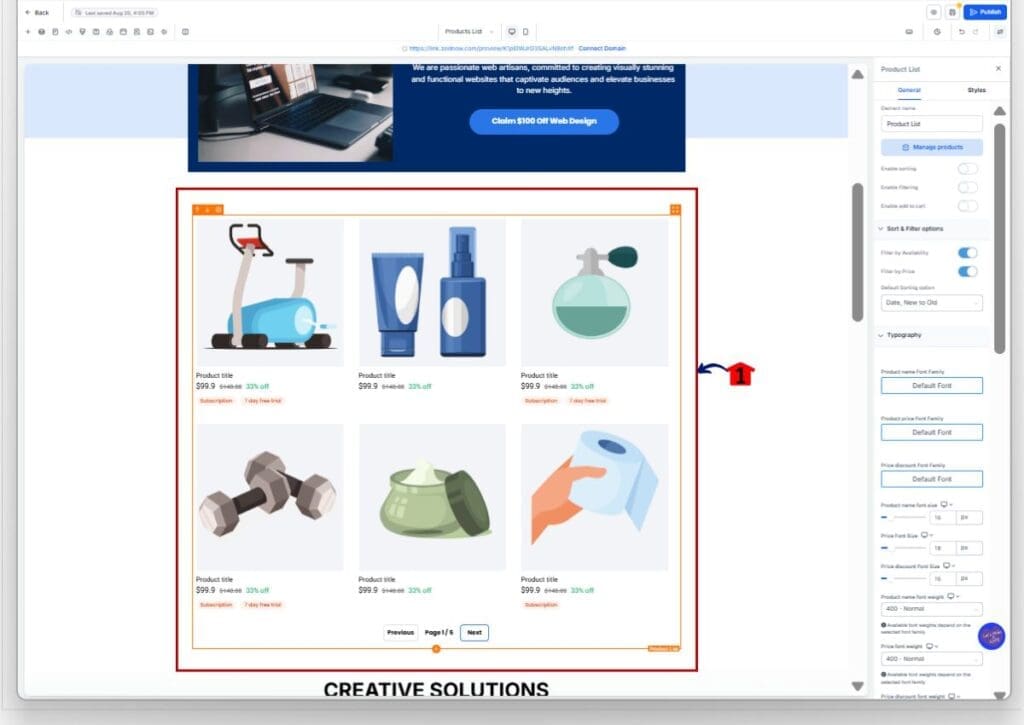1024x725 pixels.
Task: Open device selector for Product name font size
Action: (944, 505)
